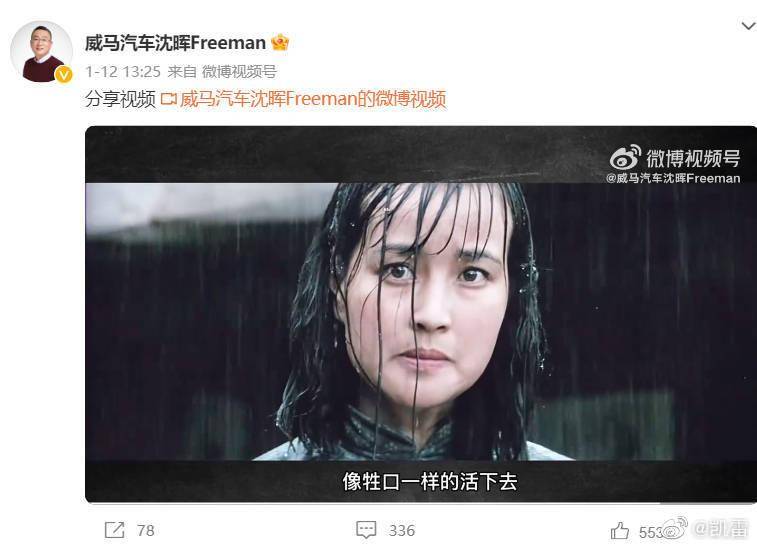Open 威马汽车沈晖Freeman的微博视频 link
The width and height of the screenshot is (757, 548).
[x=313, y=99]
